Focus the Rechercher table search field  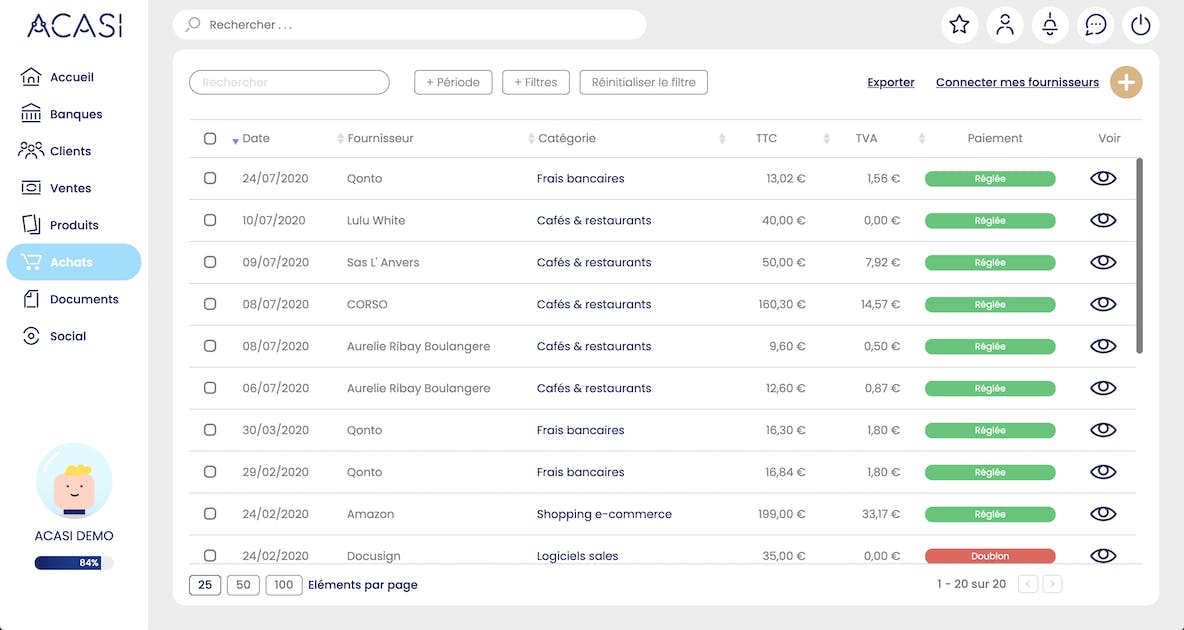pyautogui.click(x=289, y=82)
